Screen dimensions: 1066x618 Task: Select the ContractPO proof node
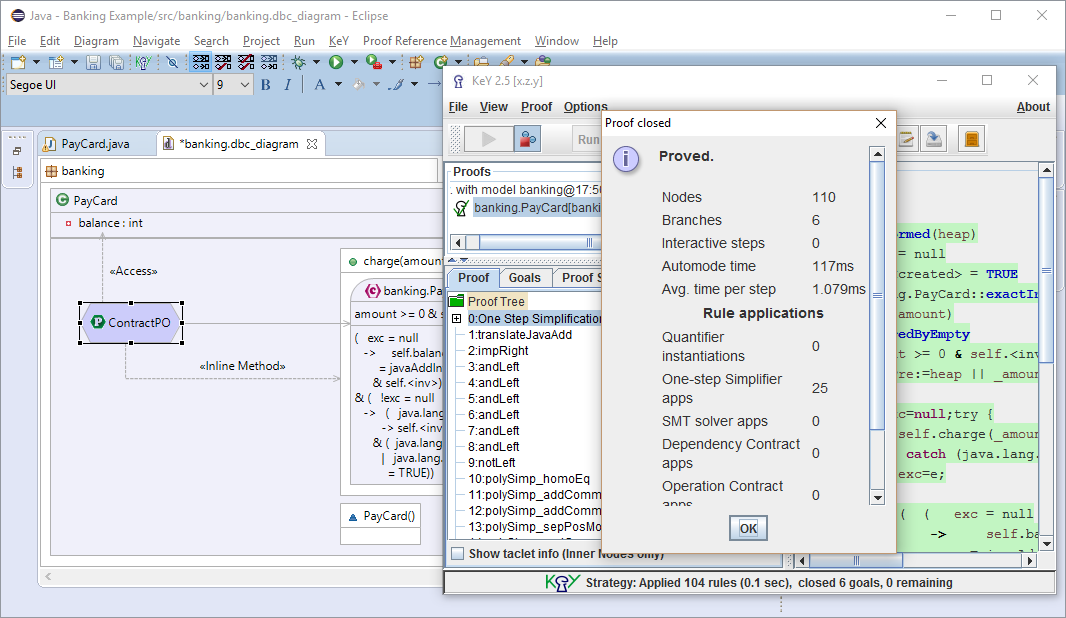point(131,323)
